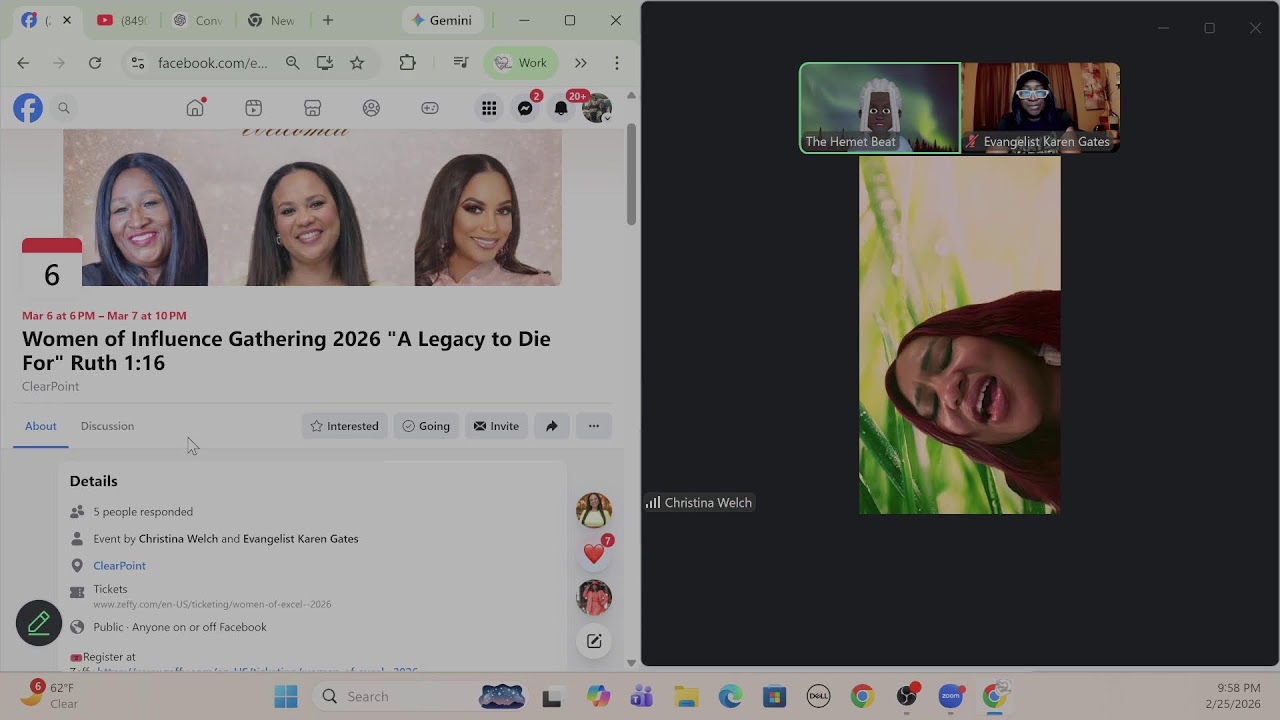Open the Facebook Reels video icon
The width and height of the screenshot is (1280, 720).
254,108
